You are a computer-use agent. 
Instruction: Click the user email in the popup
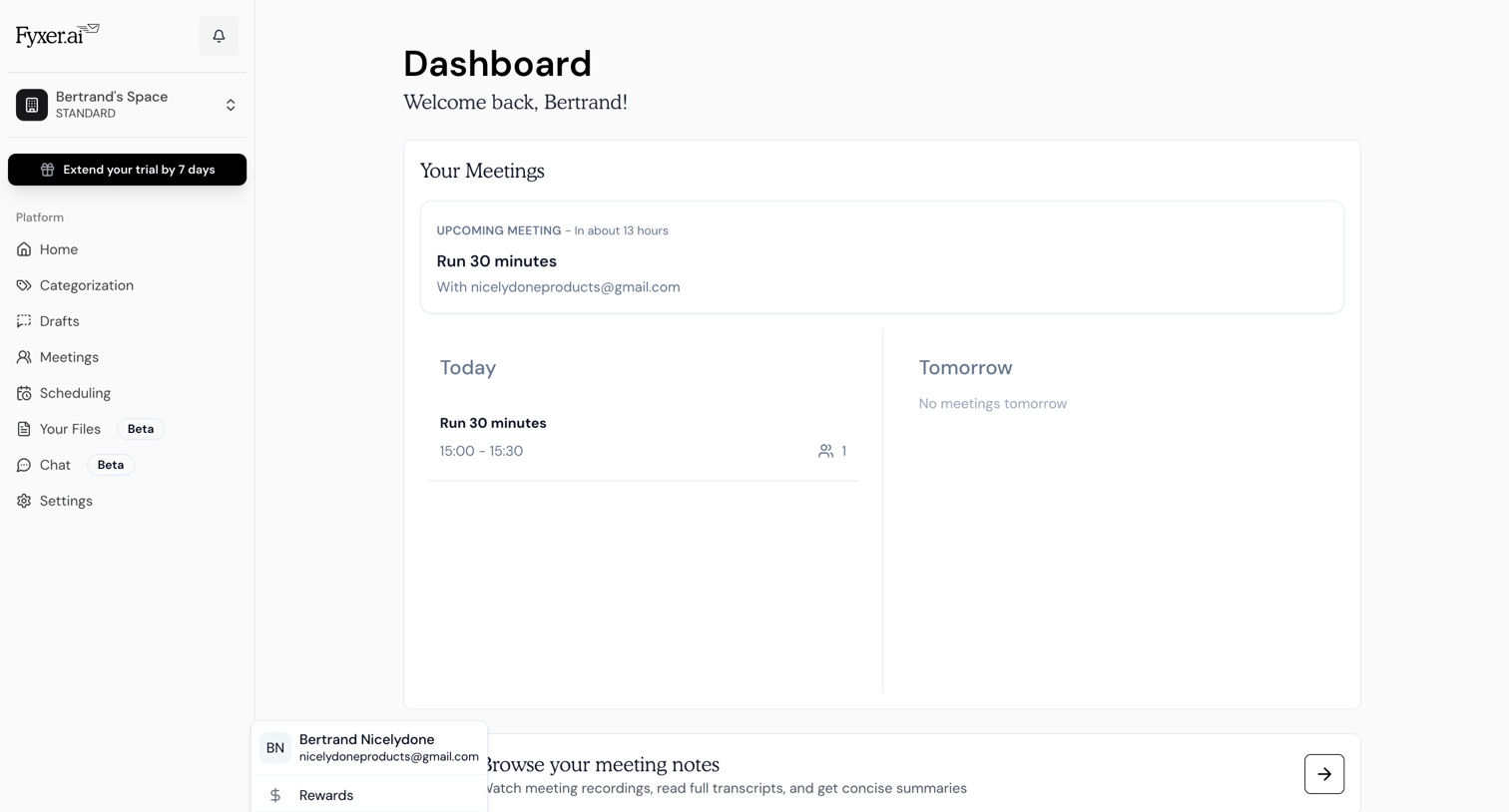click(389, 757)
